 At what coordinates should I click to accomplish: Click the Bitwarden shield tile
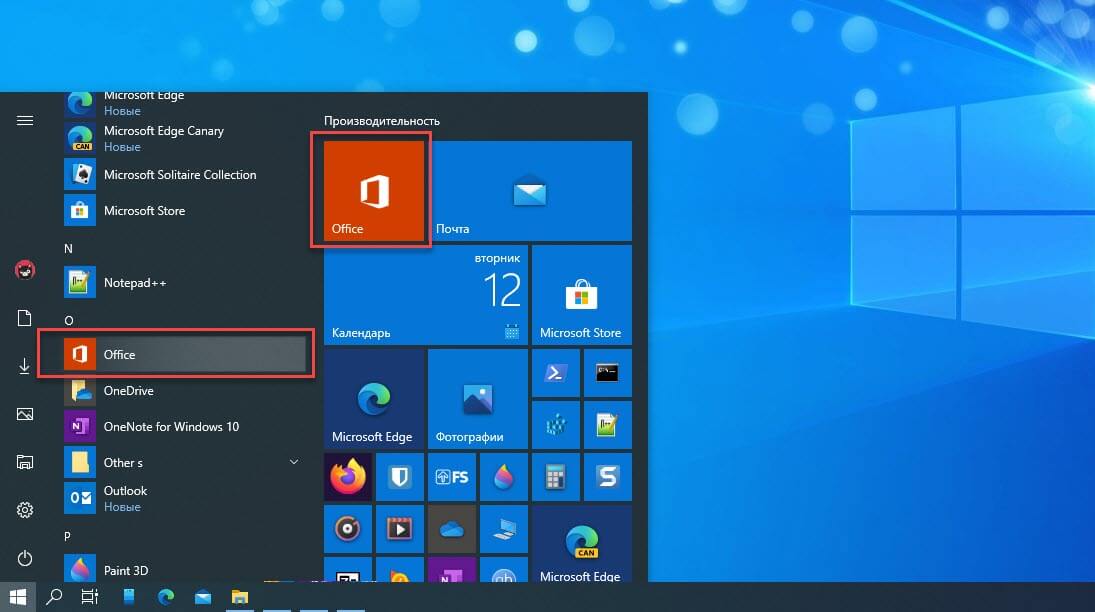pyautogui.click(x=400, y=477)
